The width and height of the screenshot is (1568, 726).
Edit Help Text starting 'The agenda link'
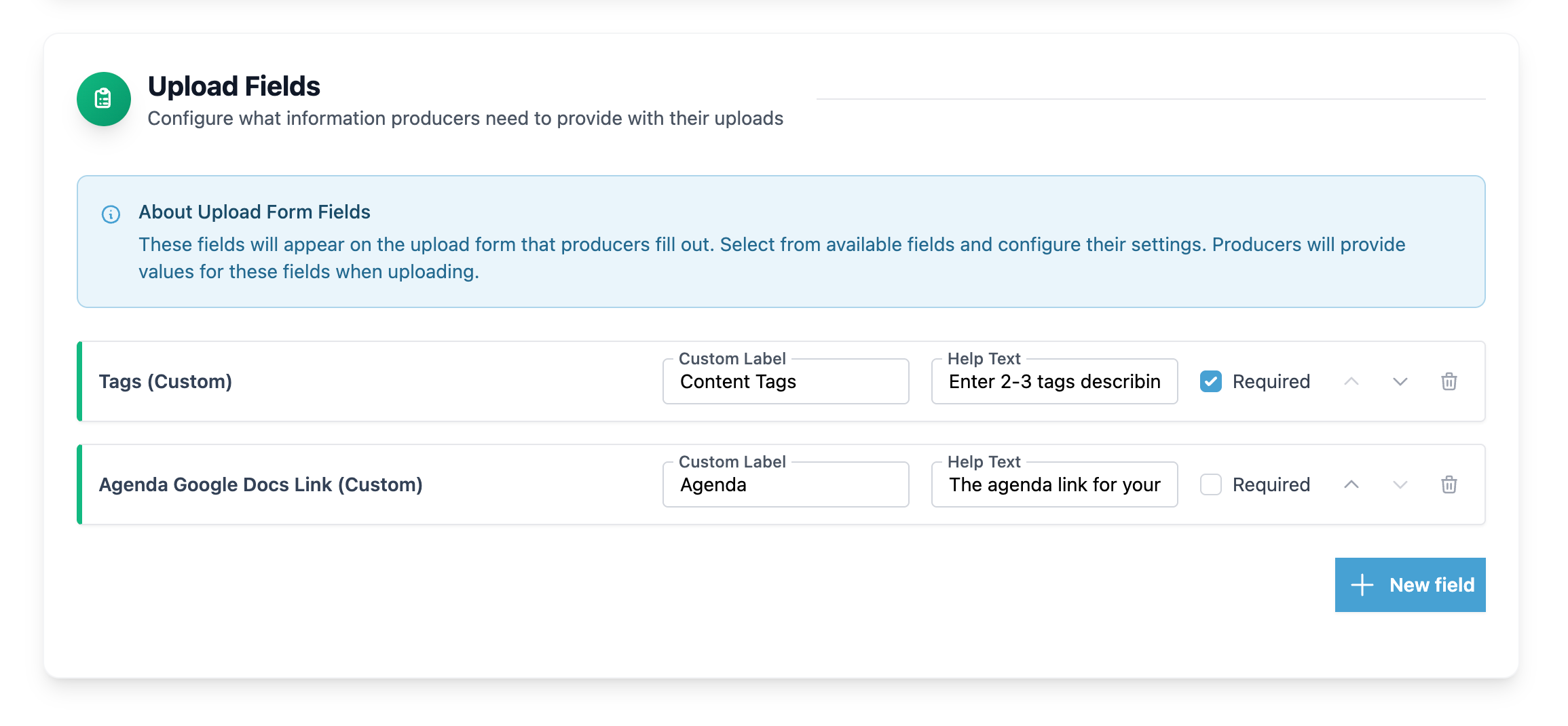[x=1055, y=484]
